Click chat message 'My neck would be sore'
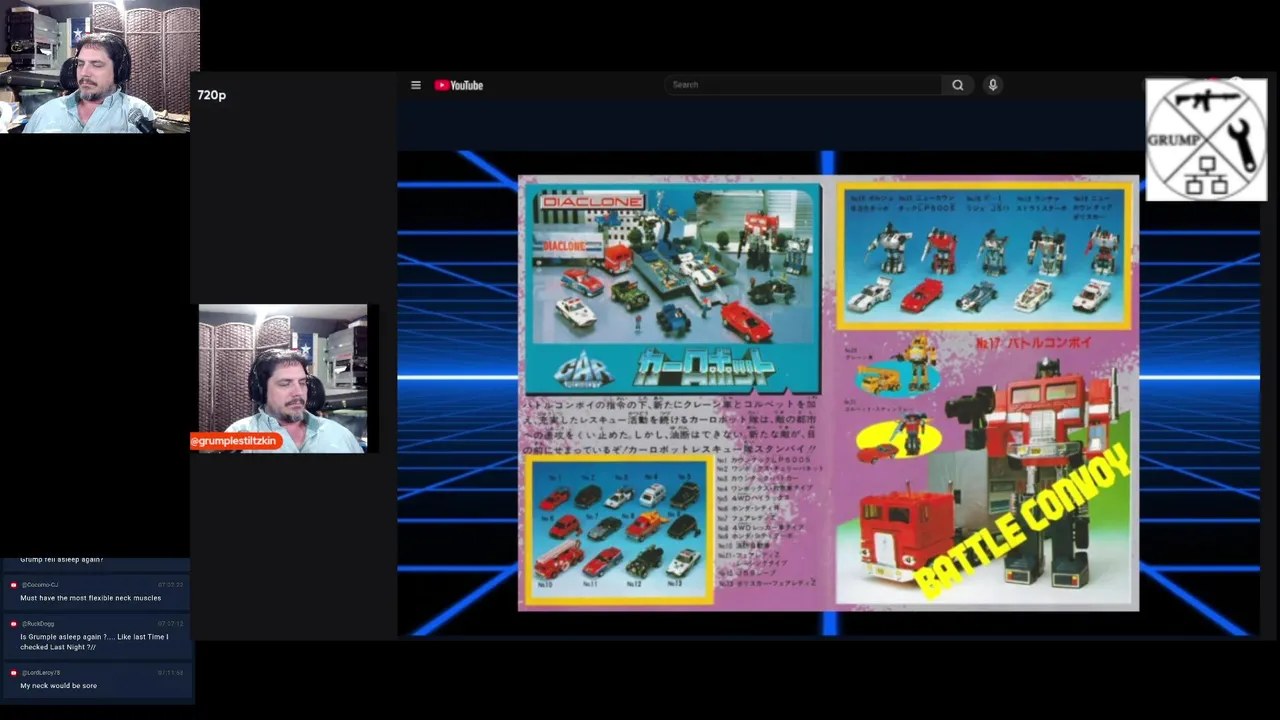The height and width of the screenshot is (720, 1280). tap(59, 686)
